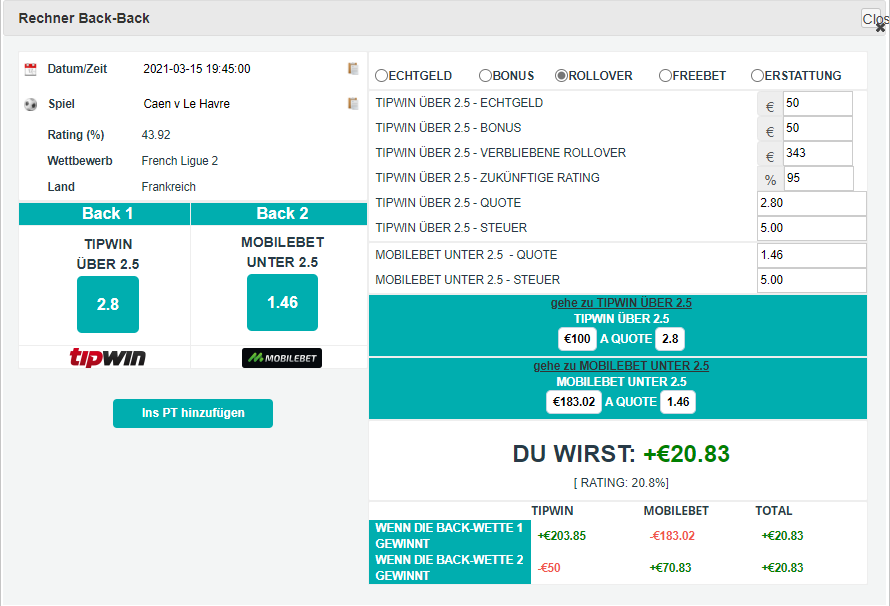The image size is (890, 606).
Task: Copy the Datum/Zeit value with clipboard icon
Action: [353, 69]
